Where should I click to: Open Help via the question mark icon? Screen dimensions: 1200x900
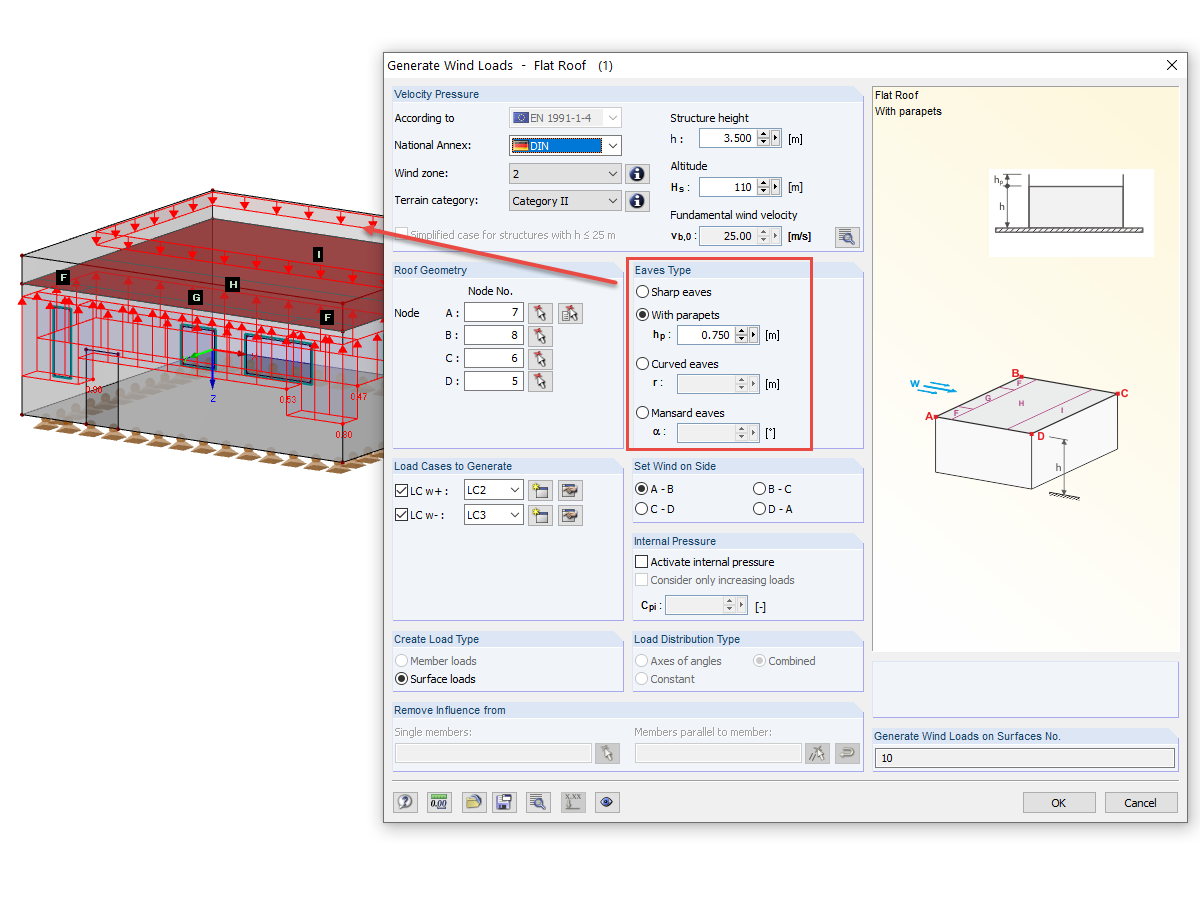pos(405,802)
